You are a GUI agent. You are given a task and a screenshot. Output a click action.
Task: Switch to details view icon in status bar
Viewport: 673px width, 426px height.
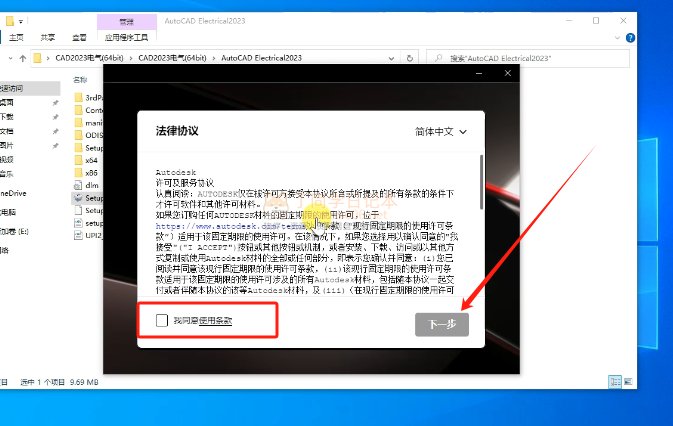point(615,381)
